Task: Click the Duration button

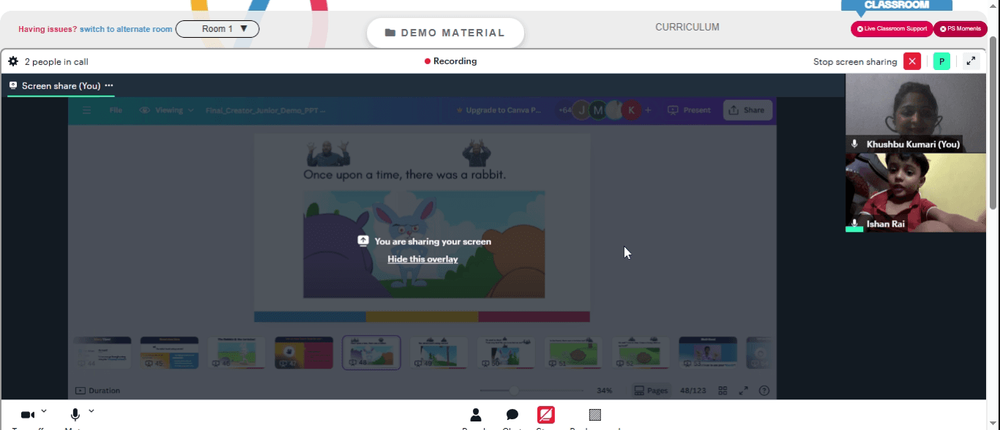Action: [98, 390]
